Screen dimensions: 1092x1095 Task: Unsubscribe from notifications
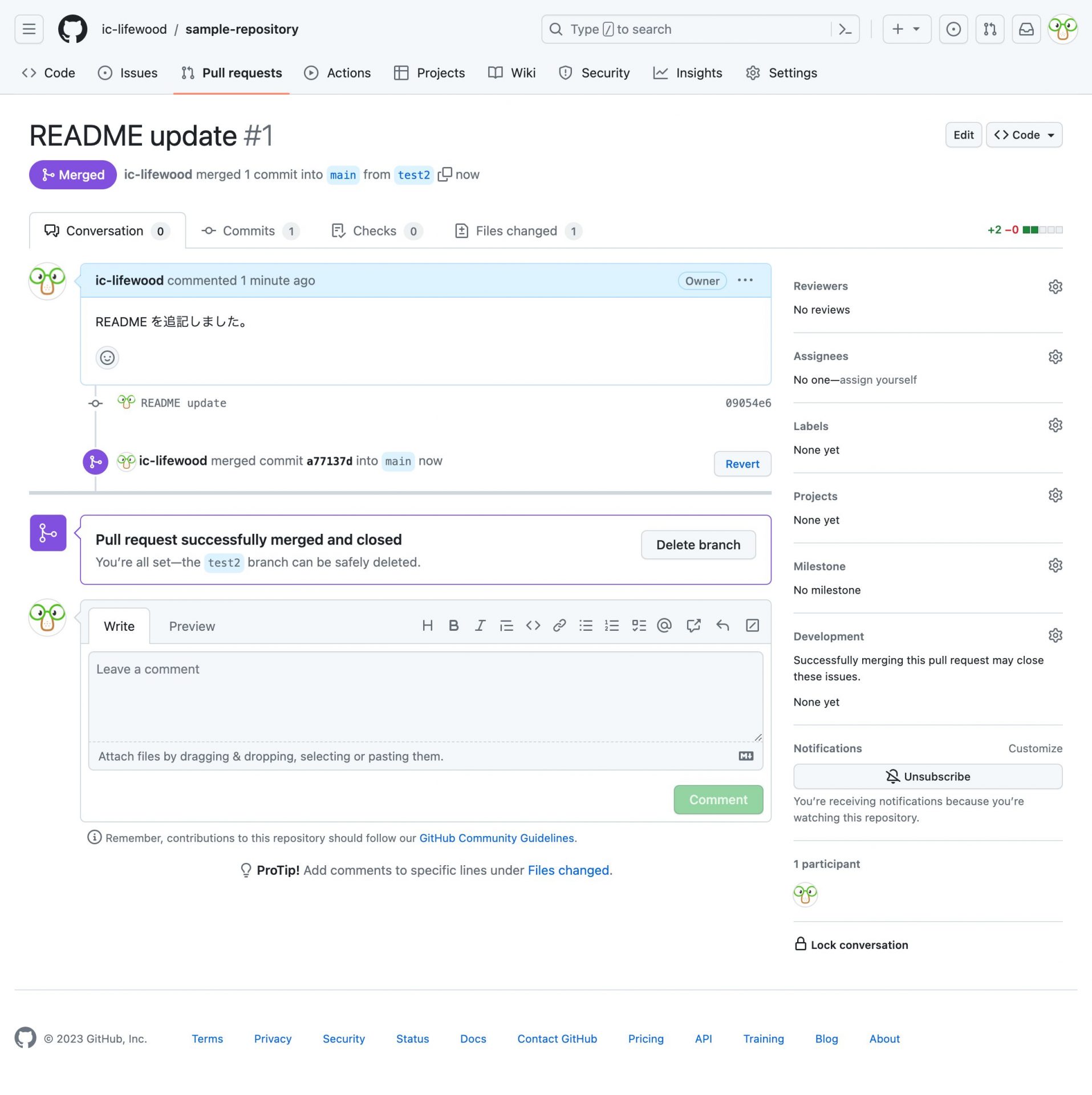click(x=927, y=776)
